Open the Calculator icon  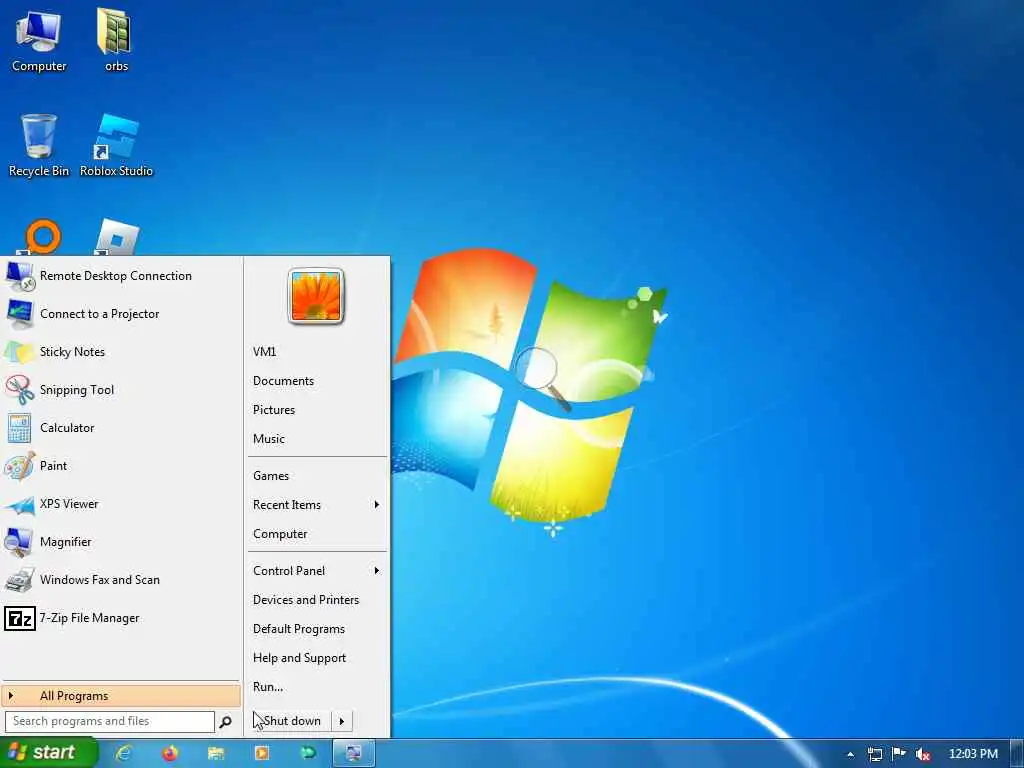point(20,428)
